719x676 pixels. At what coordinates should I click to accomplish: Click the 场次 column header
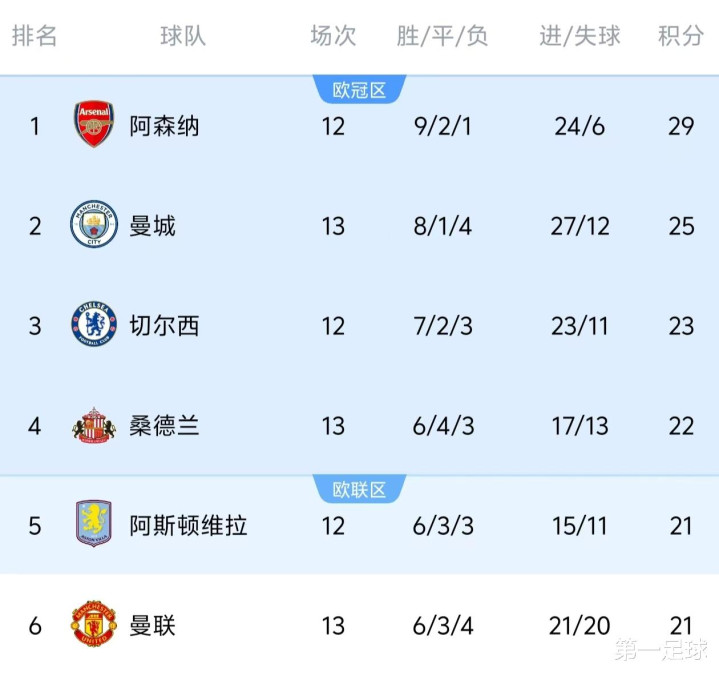[x=333, y=36]
